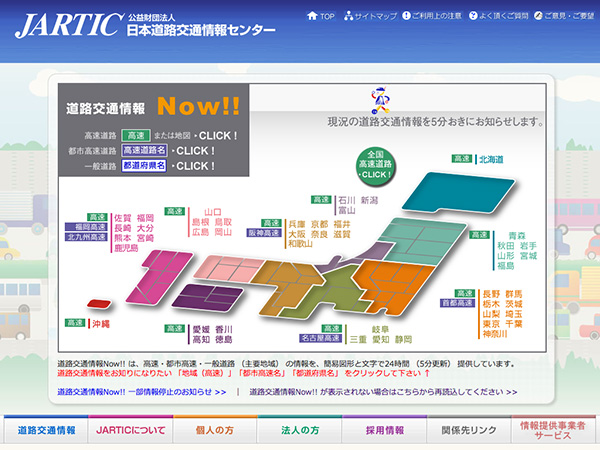Open the よく頂くご質問 FAQ link
The width and height of the screenshot is (600, 450).
pyautogui.click(x=499, y=16)
